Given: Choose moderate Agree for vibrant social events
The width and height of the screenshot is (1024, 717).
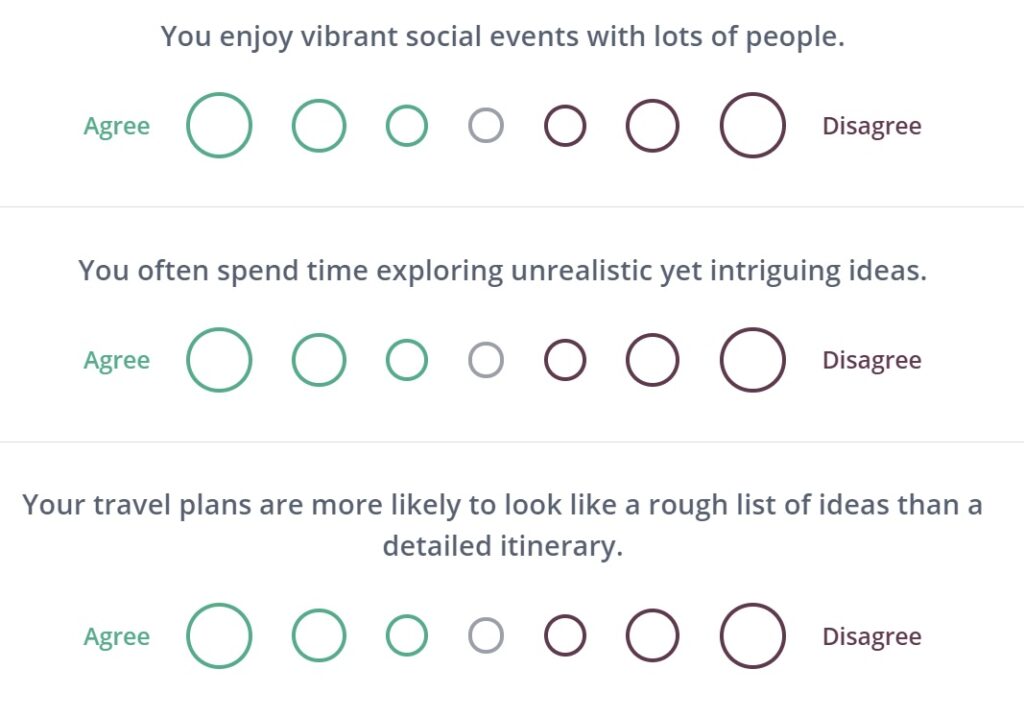Looking at the screenshot, I should (x=319, y=125).
